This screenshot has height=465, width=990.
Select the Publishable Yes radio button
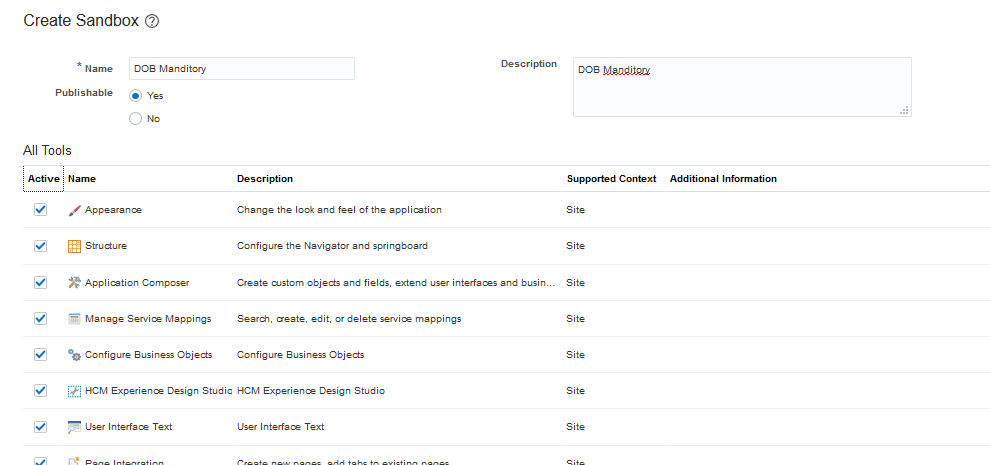[x=136, y=96]
